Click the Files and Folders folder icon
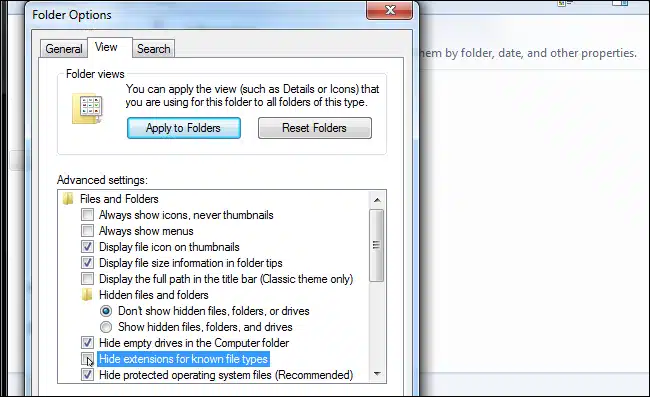The width and height of the screenshot is (650, 397). pyautogui.click(x=68, y=199)
